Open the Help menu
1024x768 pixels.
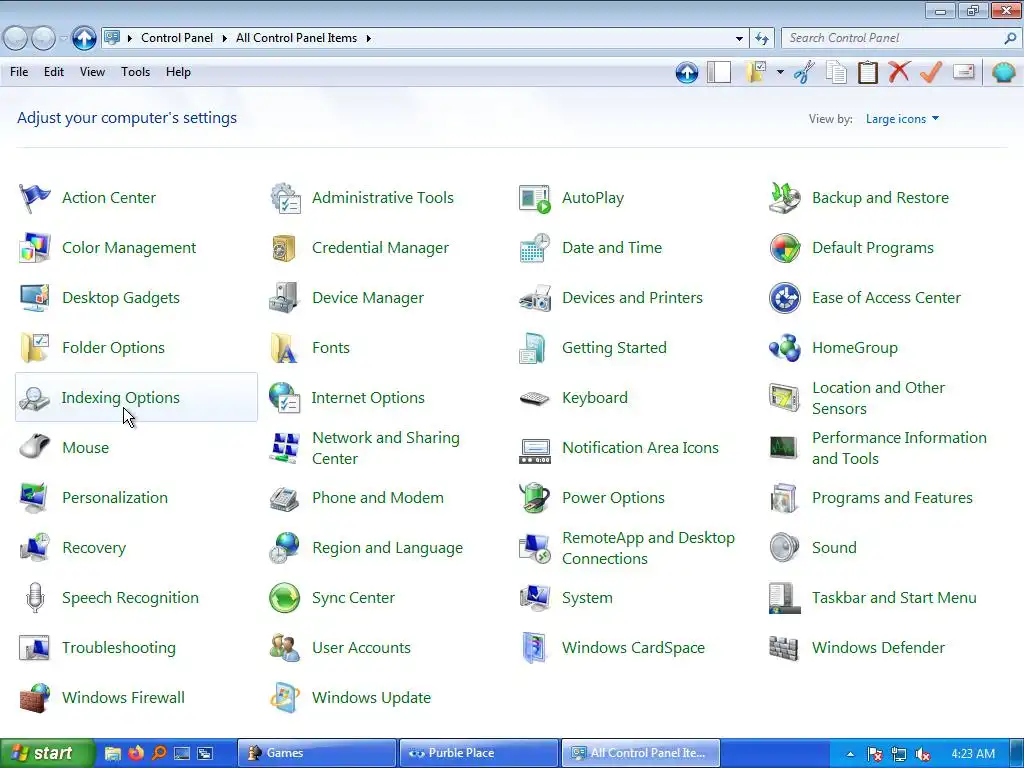(178, 72)
